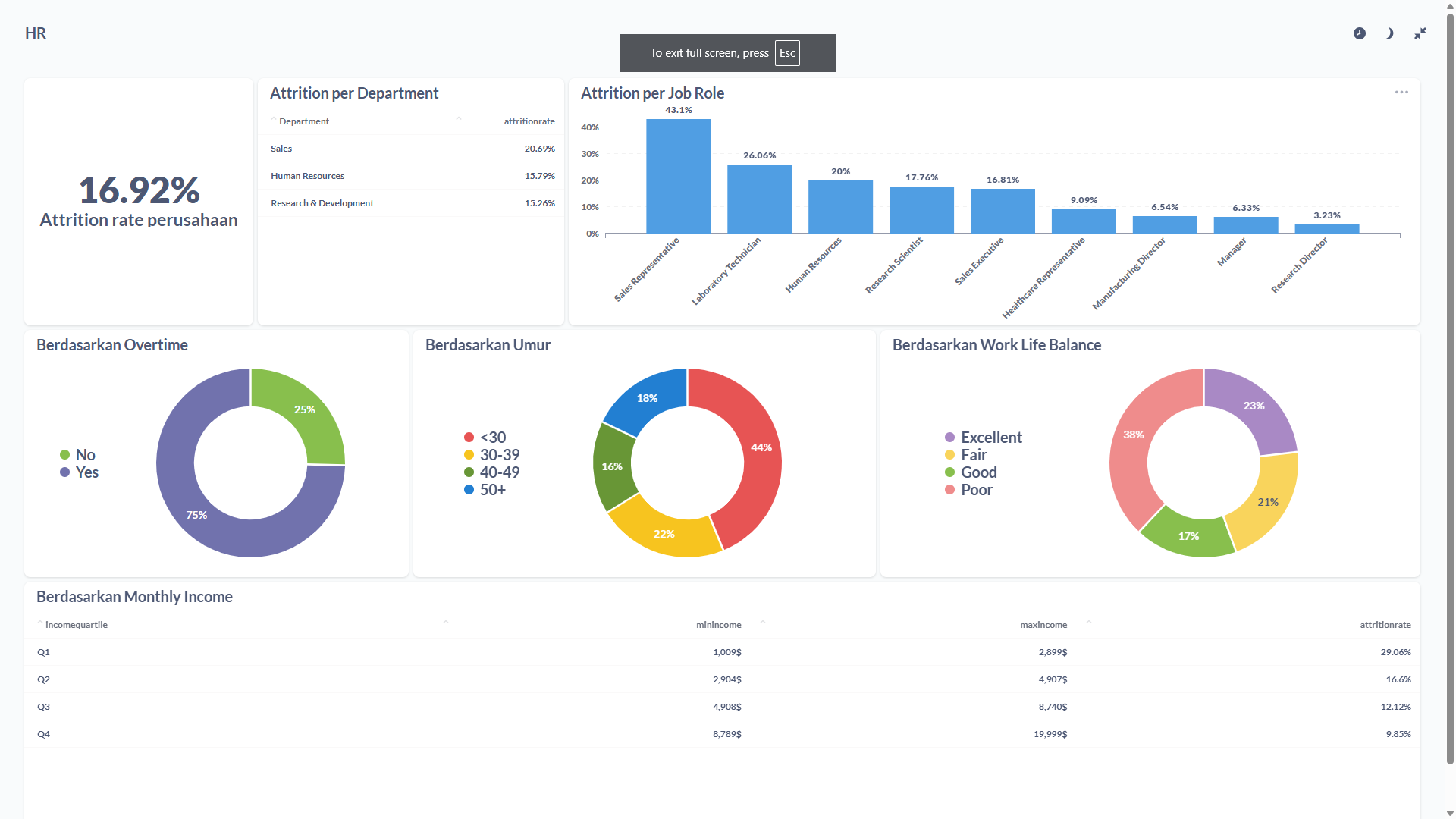Image resolution: width=1456 pixels, height=819 pixels.
Task: Sort by Department column header
Action: pyautogui.click(x=303, y=121)
